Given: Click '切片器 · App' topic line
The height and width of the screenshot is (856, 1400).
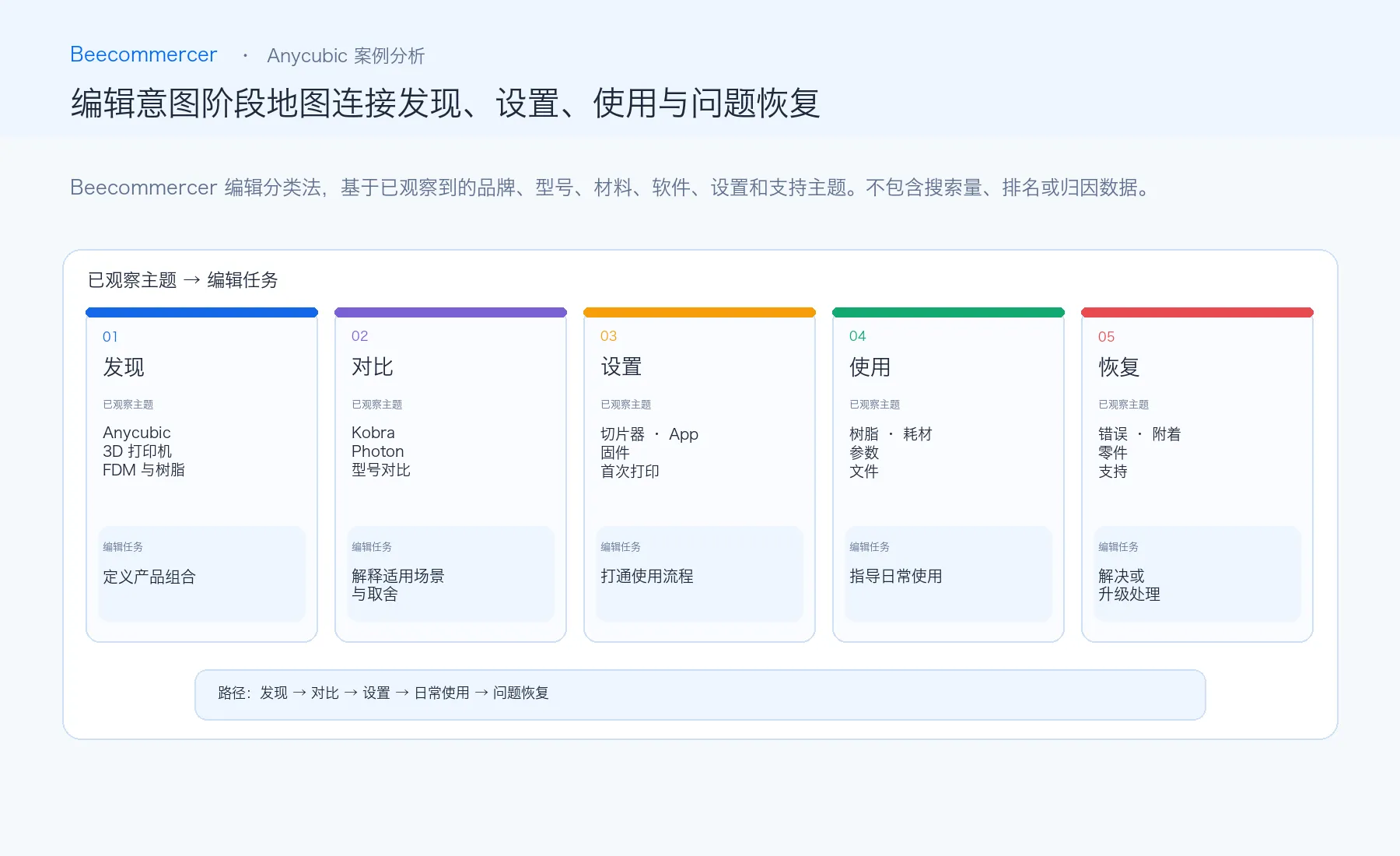Looking at the screenshot, I should point(649,434).
